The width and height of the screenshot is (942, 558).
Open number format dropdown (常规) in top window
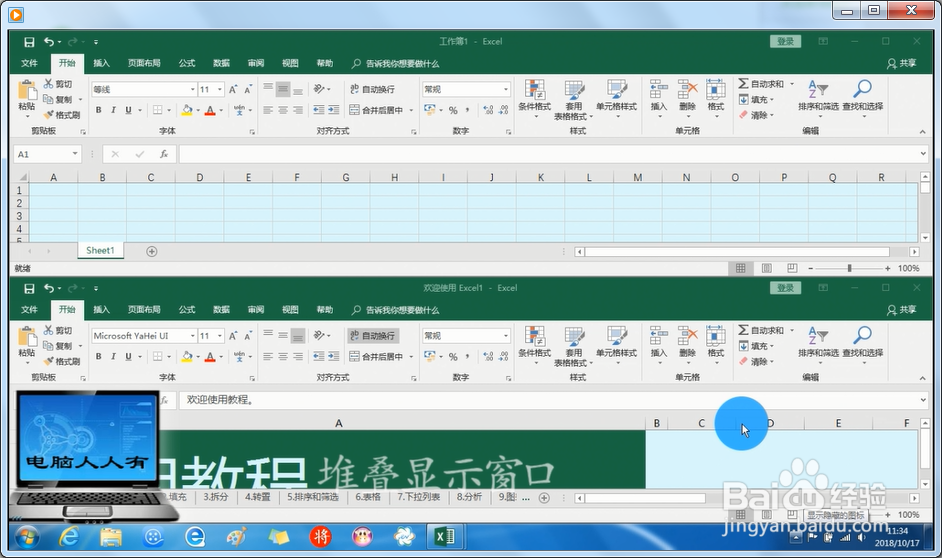[506, 89]
